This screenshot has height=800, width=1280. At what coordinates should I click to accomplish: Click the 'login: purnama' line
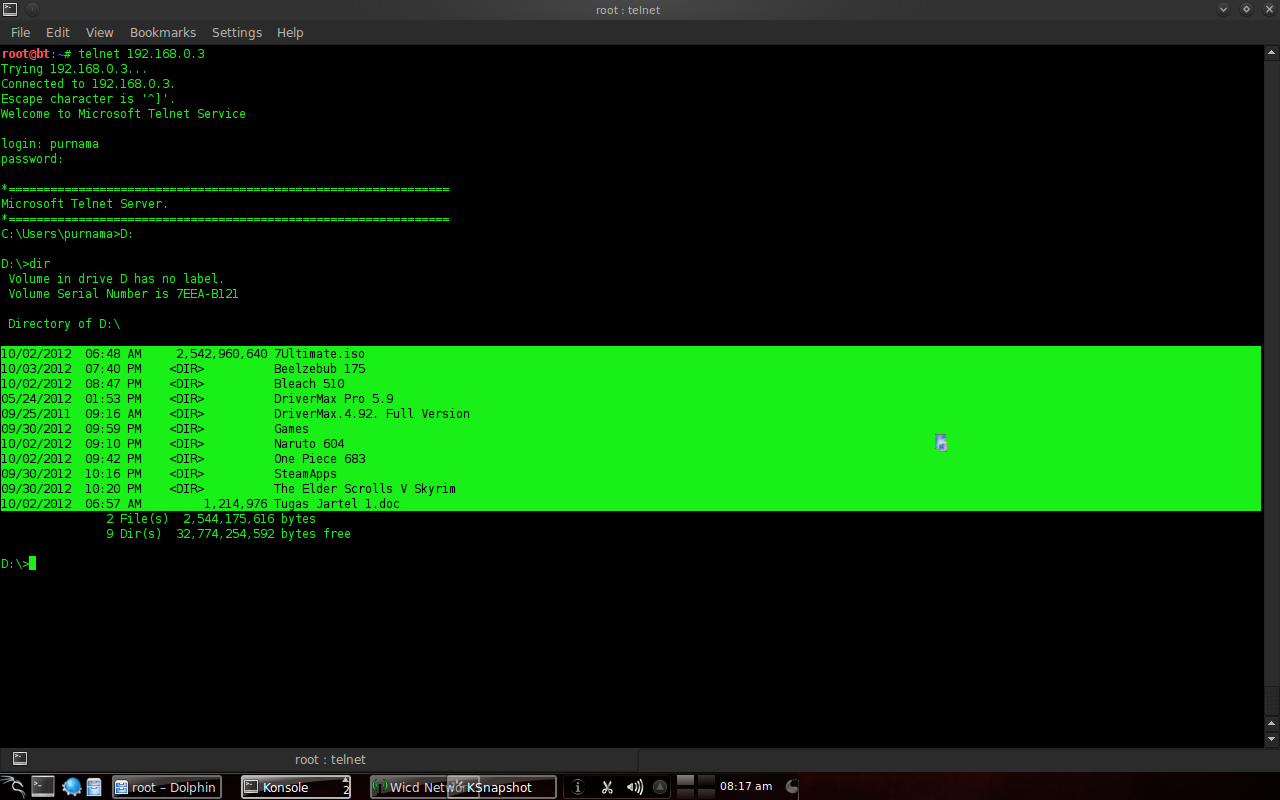tap(50, 144)
